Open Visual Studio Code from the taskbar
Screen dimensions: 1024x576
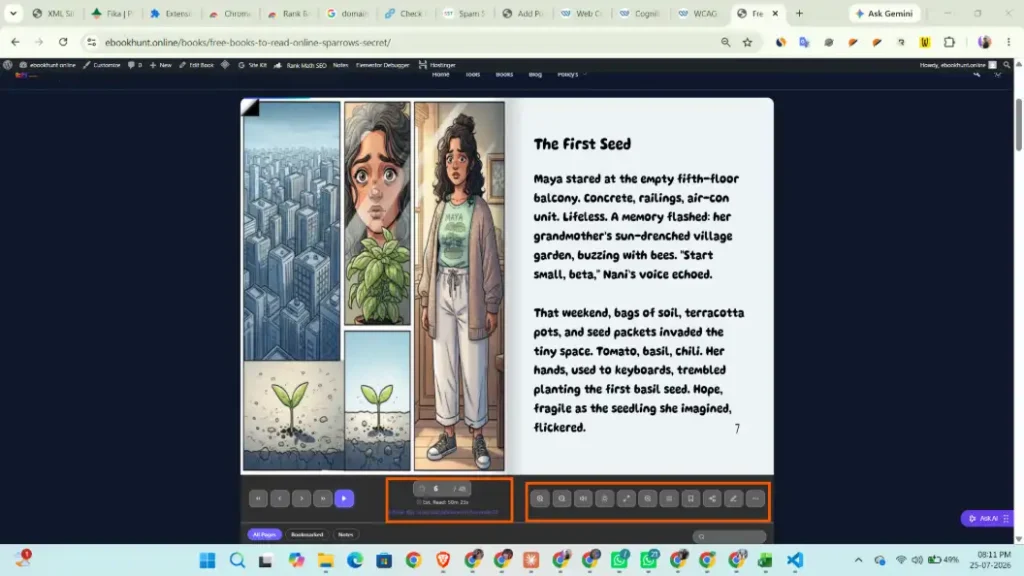pyautogui.click(x=795, y=560)
